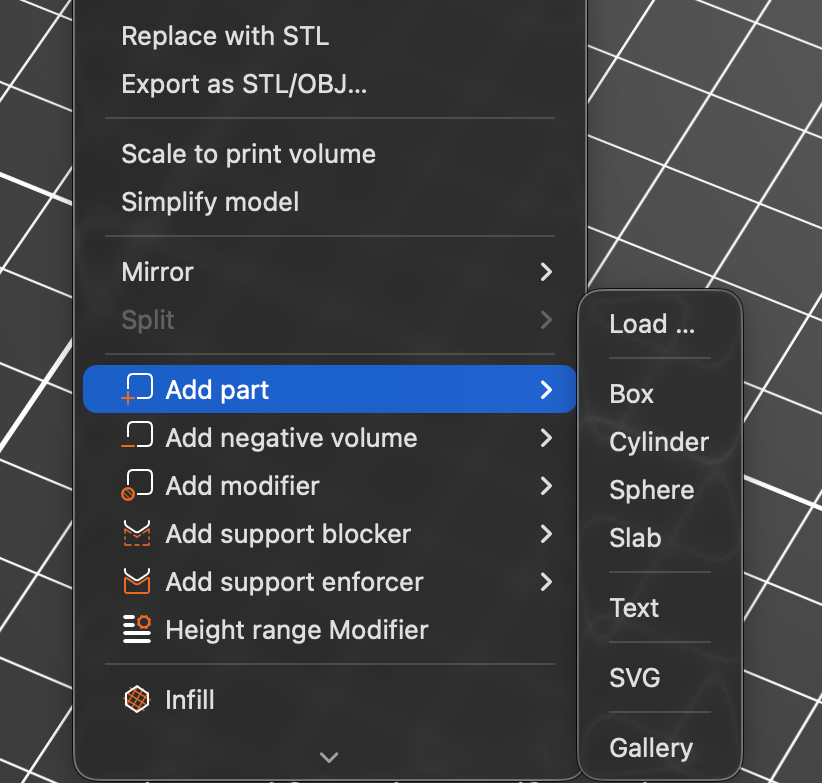Add an SVG part

(660, 678)
